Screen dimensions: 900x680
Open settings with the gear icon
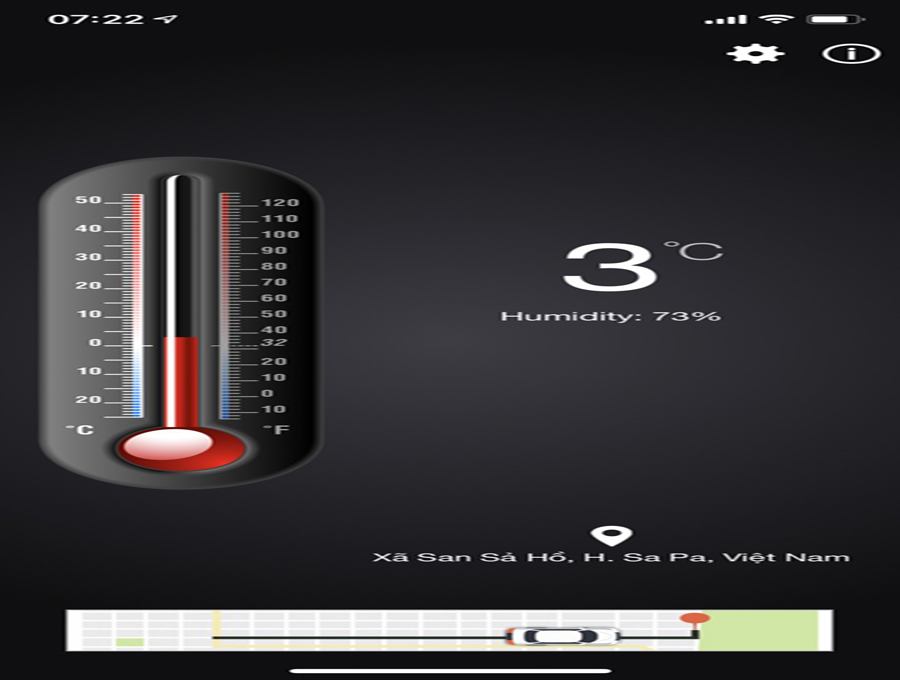tap(755, 53)
